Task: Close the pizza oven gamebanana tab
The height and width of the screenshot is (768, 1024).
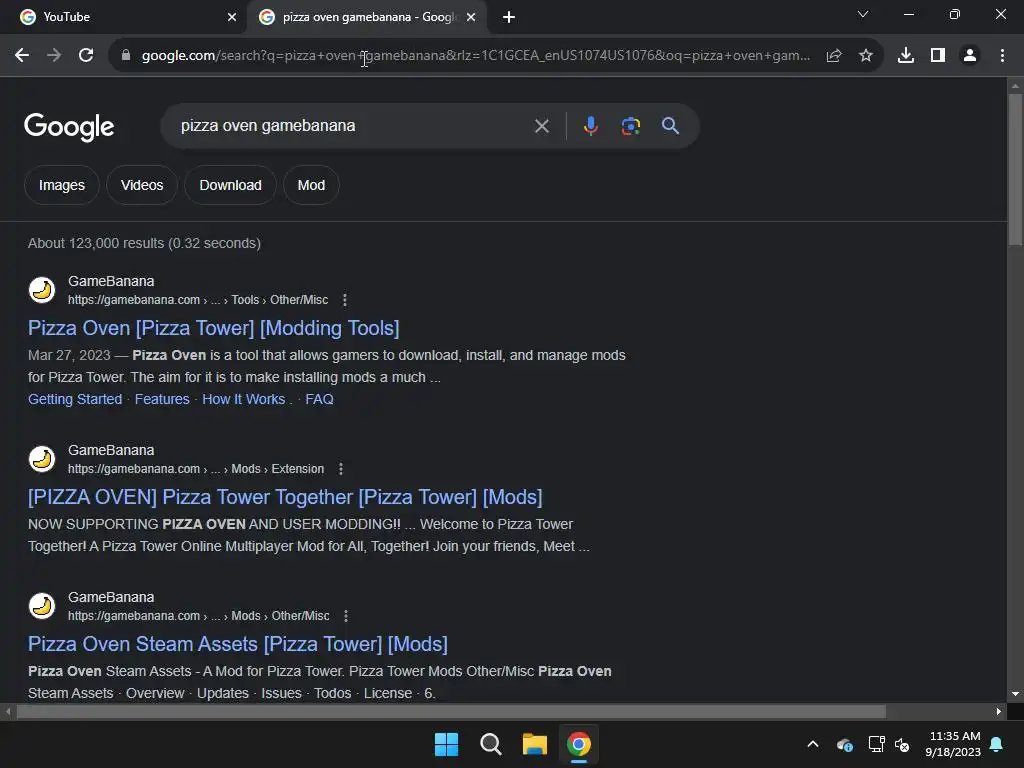Action: point(471,17)
